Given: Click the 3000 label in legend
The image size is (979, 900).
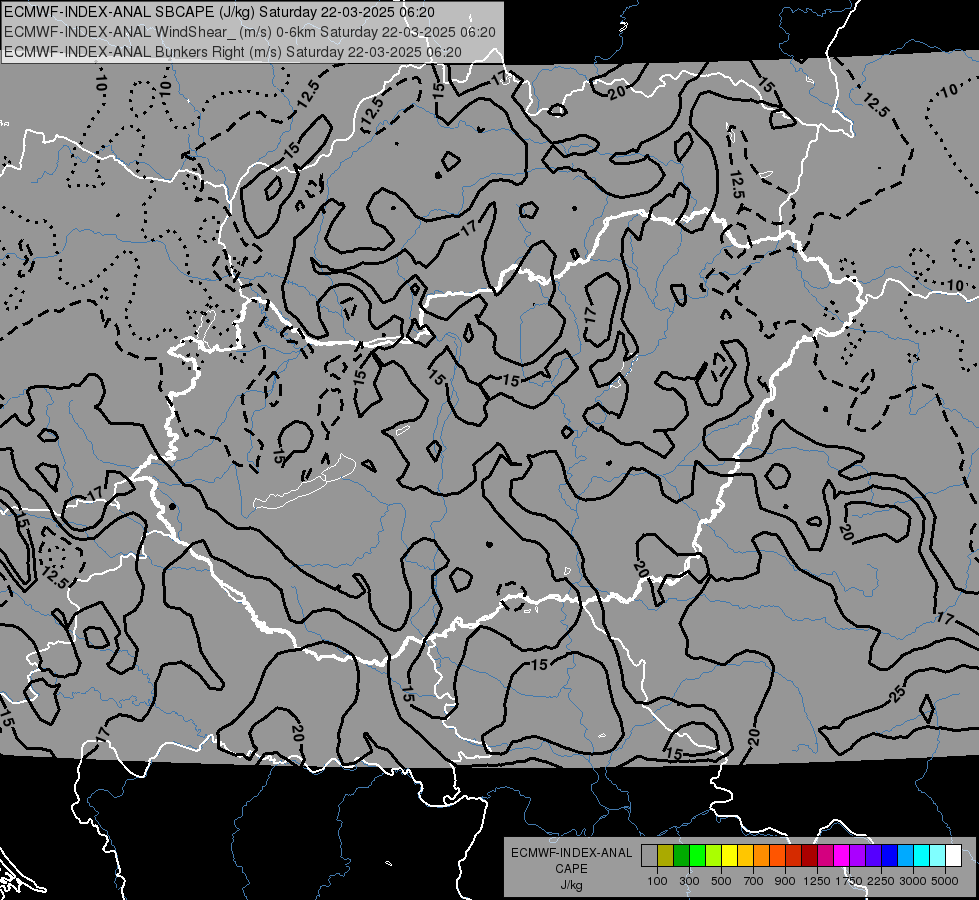Looking at the screenshot, I should (x=913, y=881).
